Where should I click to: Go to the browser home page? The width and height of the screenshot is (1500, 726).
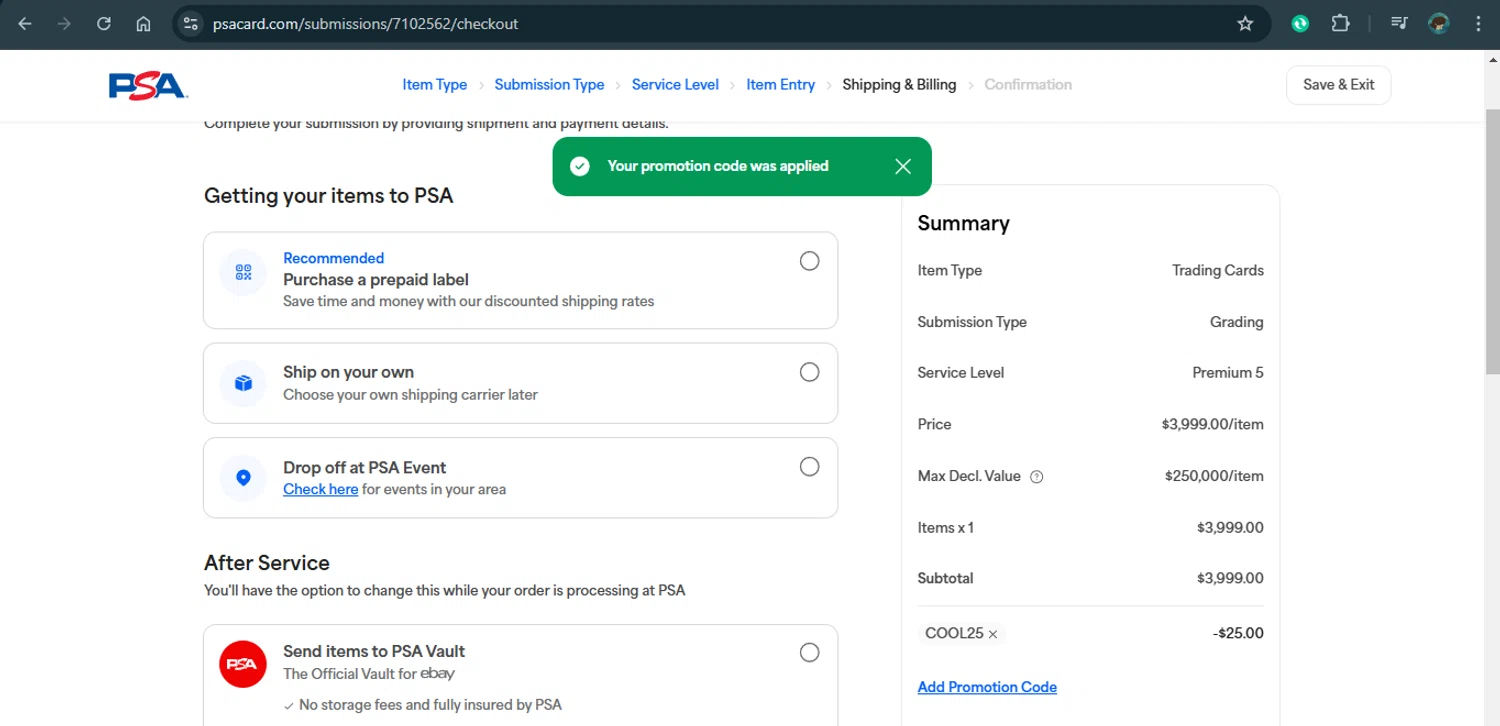tap(143, 24)
